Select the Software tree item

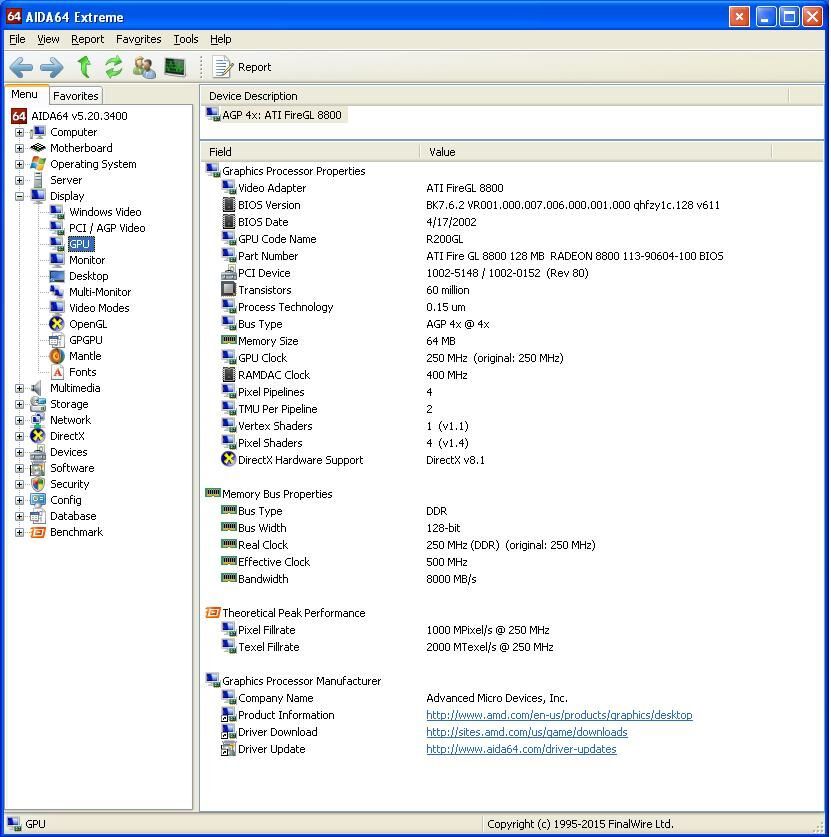[72, 468]
